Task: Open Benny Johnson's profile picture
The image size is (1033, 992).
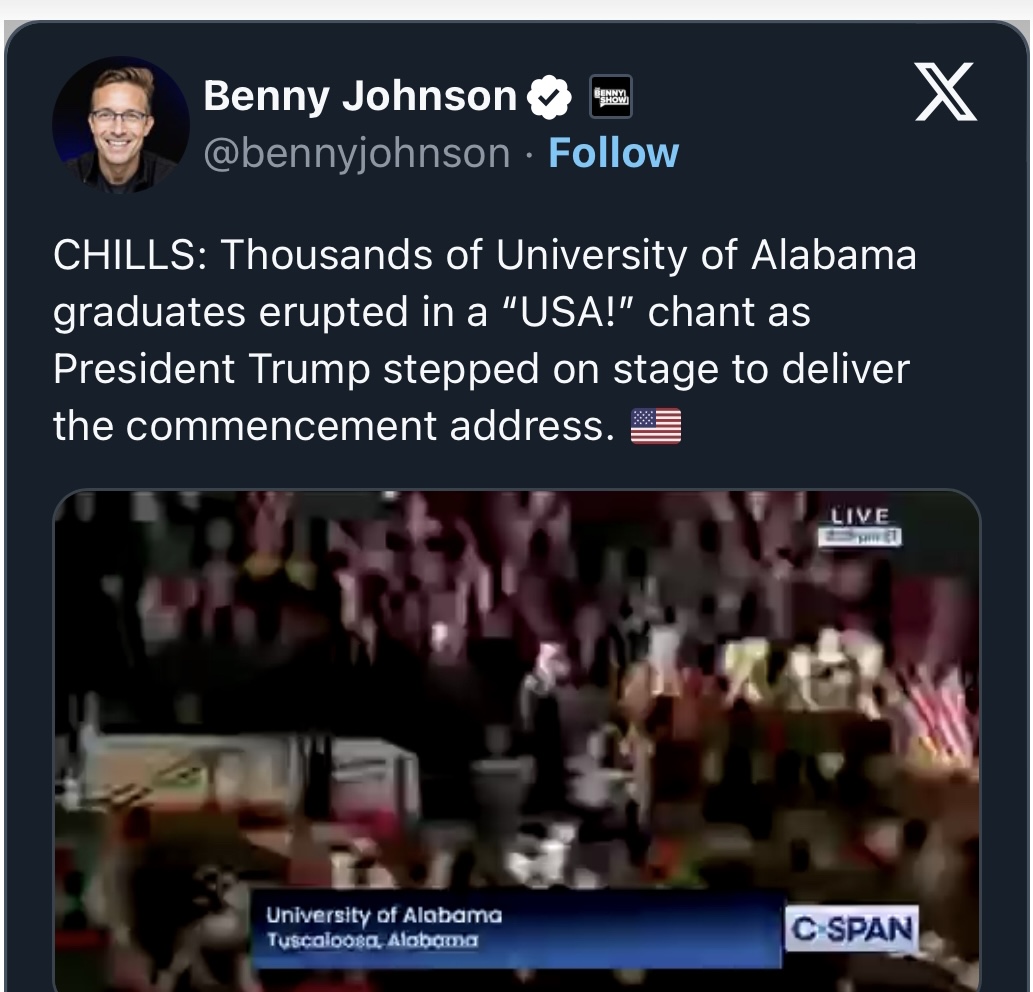Action: click(x=121, y=124)
